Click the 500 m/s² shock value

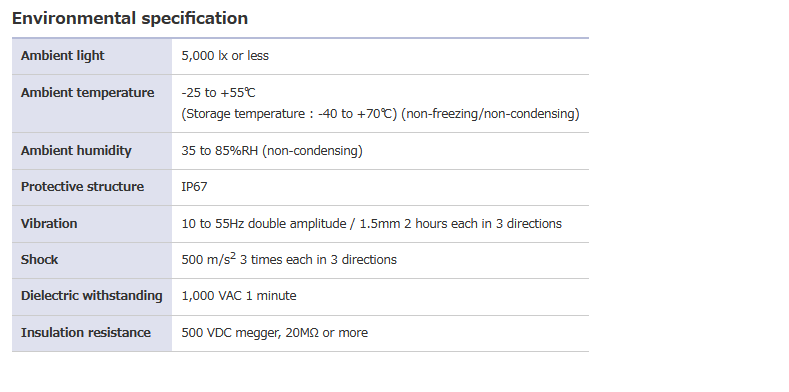click(x=289, y=260)
